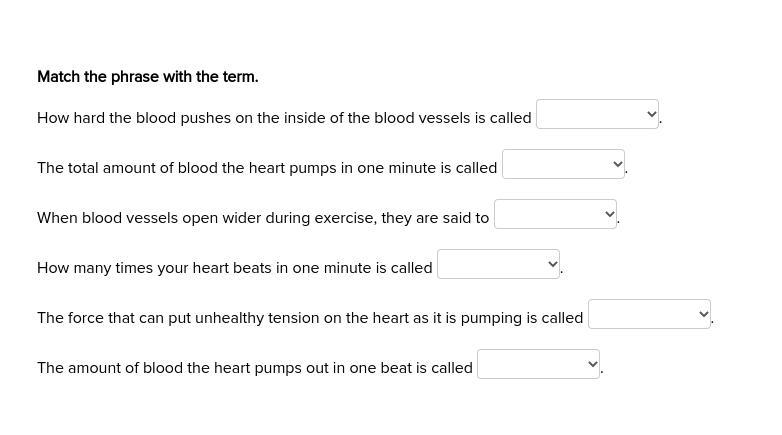Screen dimensions: 782x435
Task: Click chevron arrow on the sixth question's dropdown
Action: pyautogui.click(x=593, y=365)
